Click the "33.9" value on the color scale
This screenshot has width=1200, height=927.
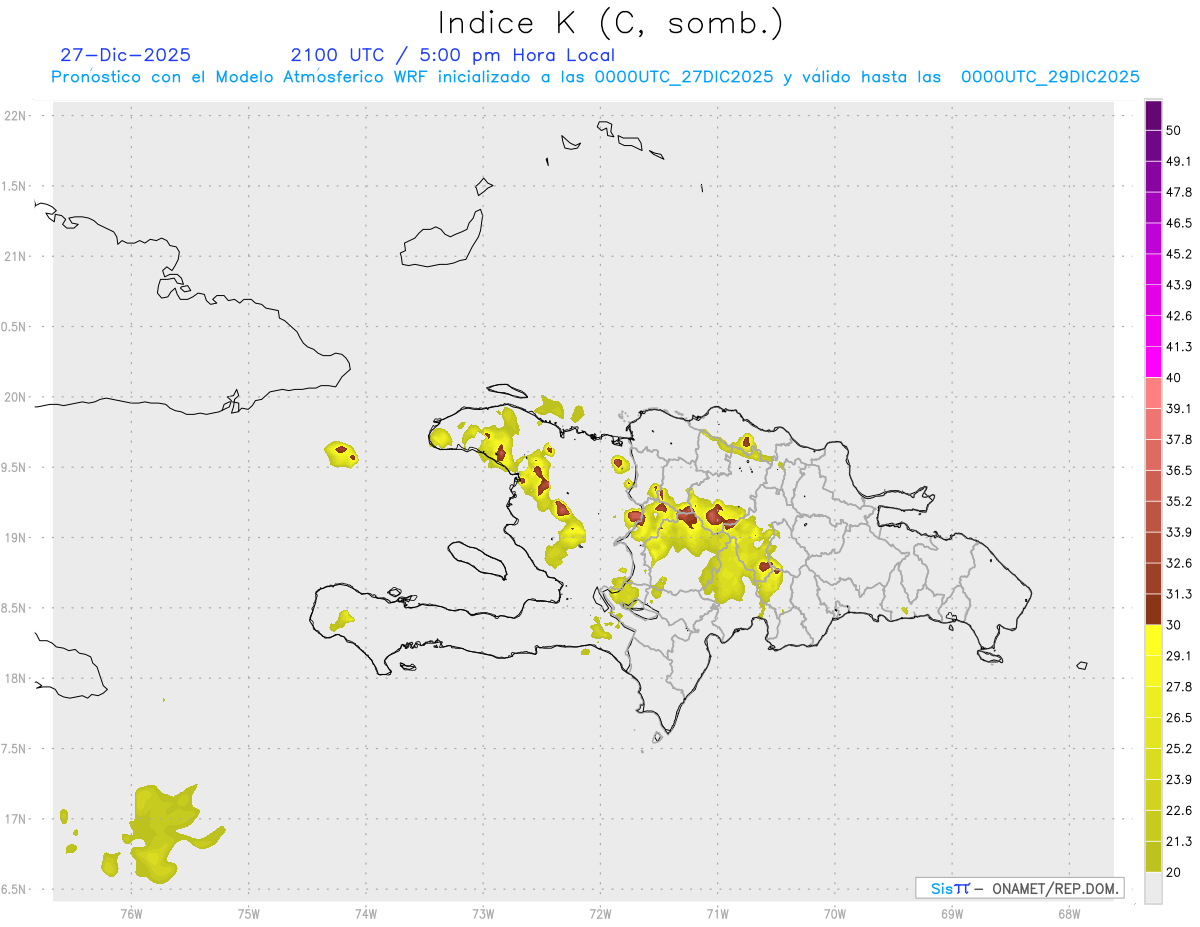click(x=1179, y=532)
